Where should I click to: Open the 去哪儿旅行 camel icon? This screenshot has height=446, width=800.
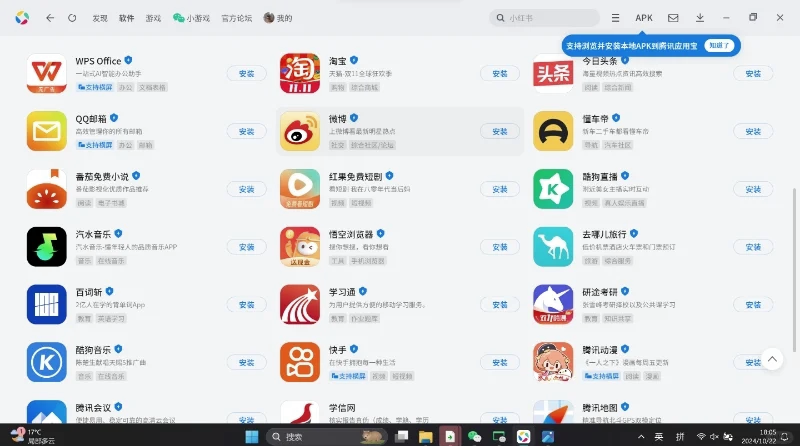pos(553,247)
